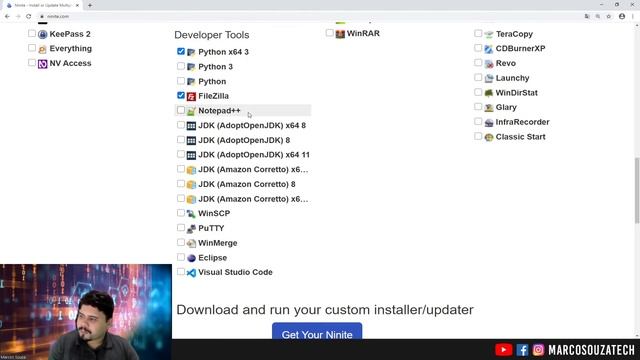Click the InfraRecorder label text
This screenshot has width=640, height=360.
(522, 122)
